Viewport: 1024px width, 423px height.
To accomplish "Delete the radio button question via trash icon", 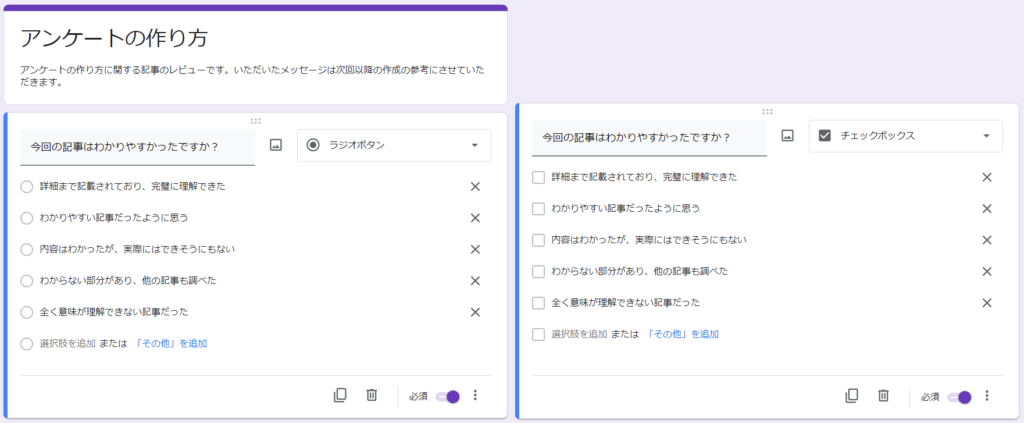I will [372, 395].
